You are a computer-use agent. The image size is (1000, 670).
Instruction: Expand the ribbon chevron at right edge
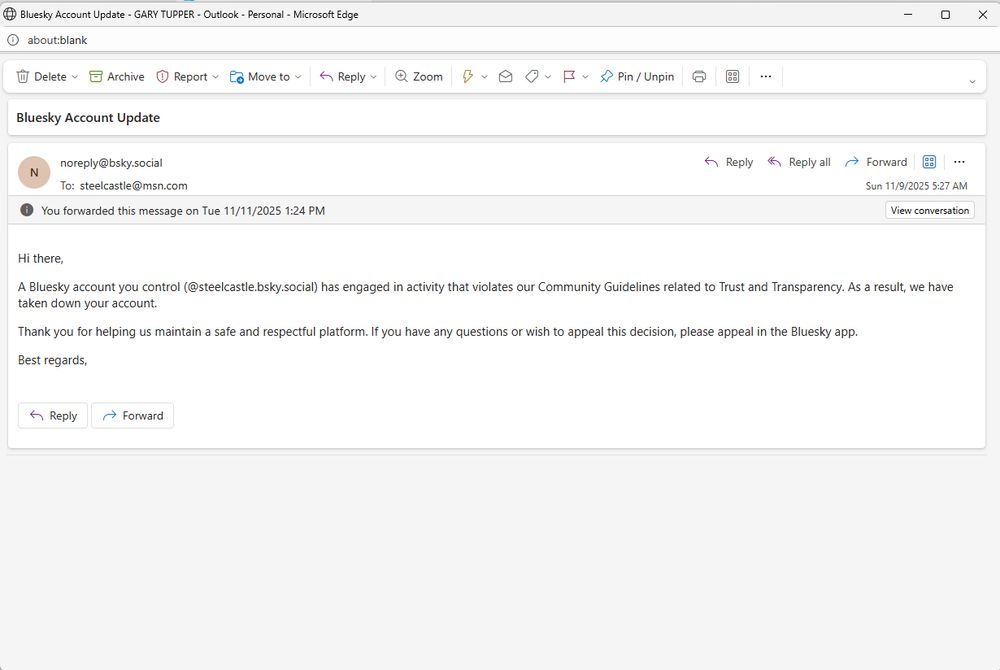[972, 81]
